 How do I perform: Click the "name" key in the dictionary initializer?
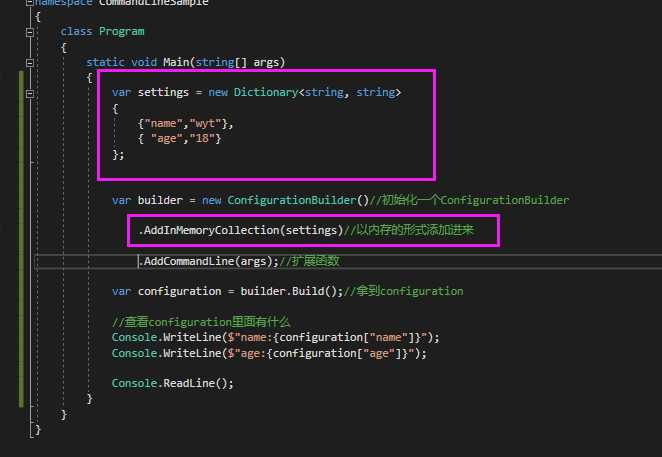pyautogui.click(x=163, y=124)
